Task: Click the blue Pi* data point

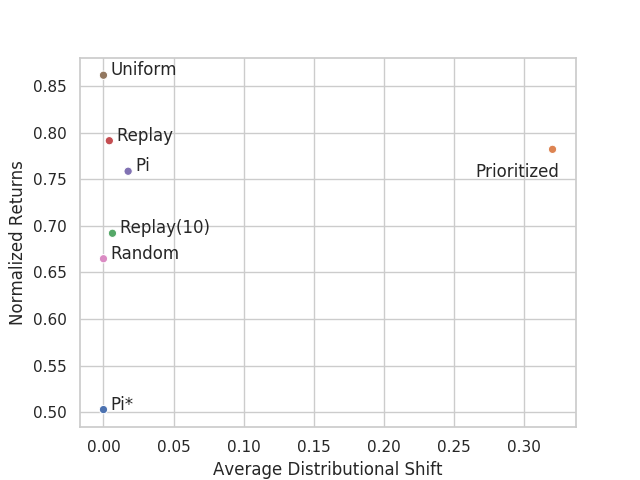Action: point(103,409)
